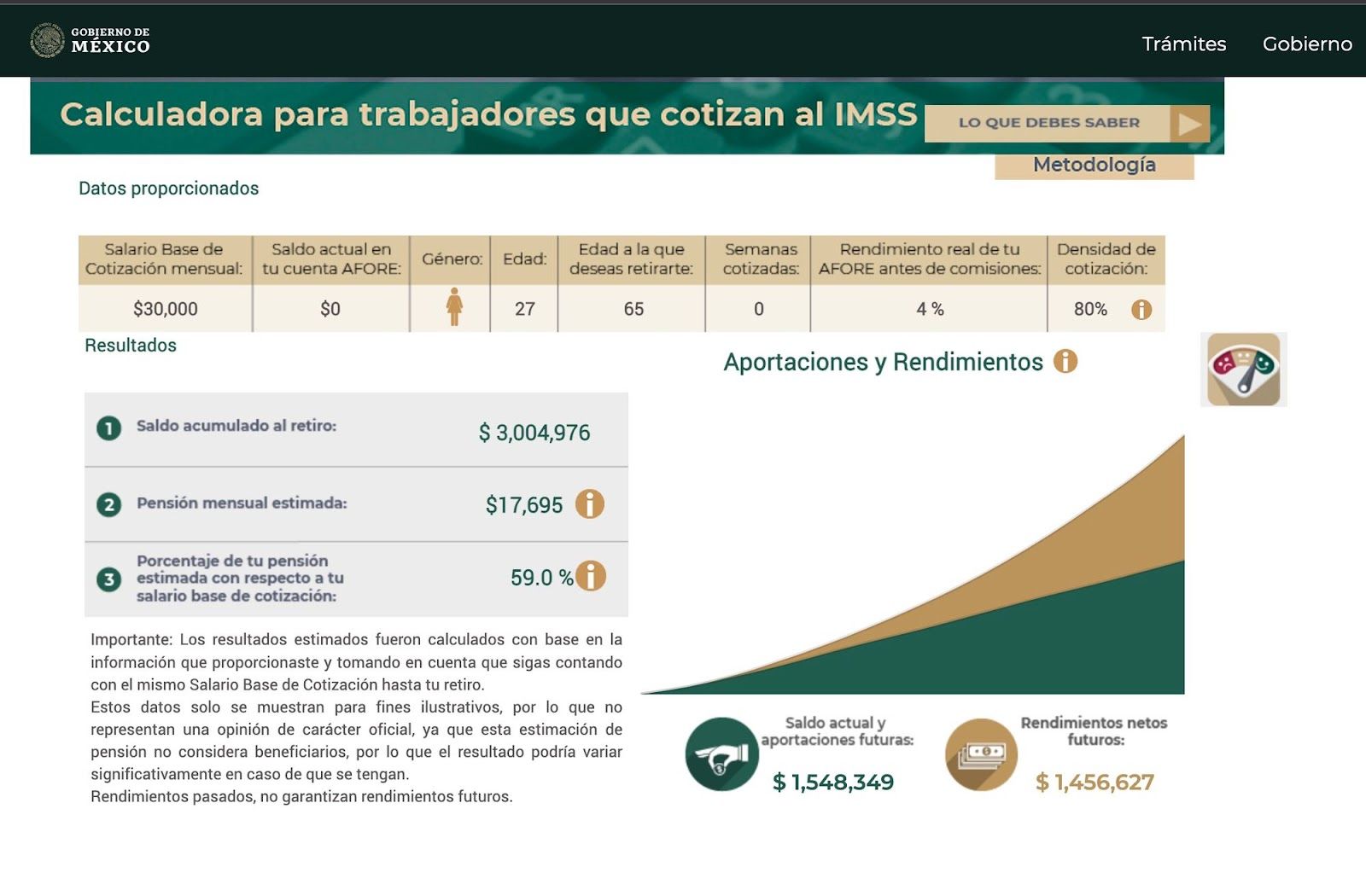The width and height of the screenshot is (1366, 896).
Task: Open the Metodología link
Action: click(1094, 165)
